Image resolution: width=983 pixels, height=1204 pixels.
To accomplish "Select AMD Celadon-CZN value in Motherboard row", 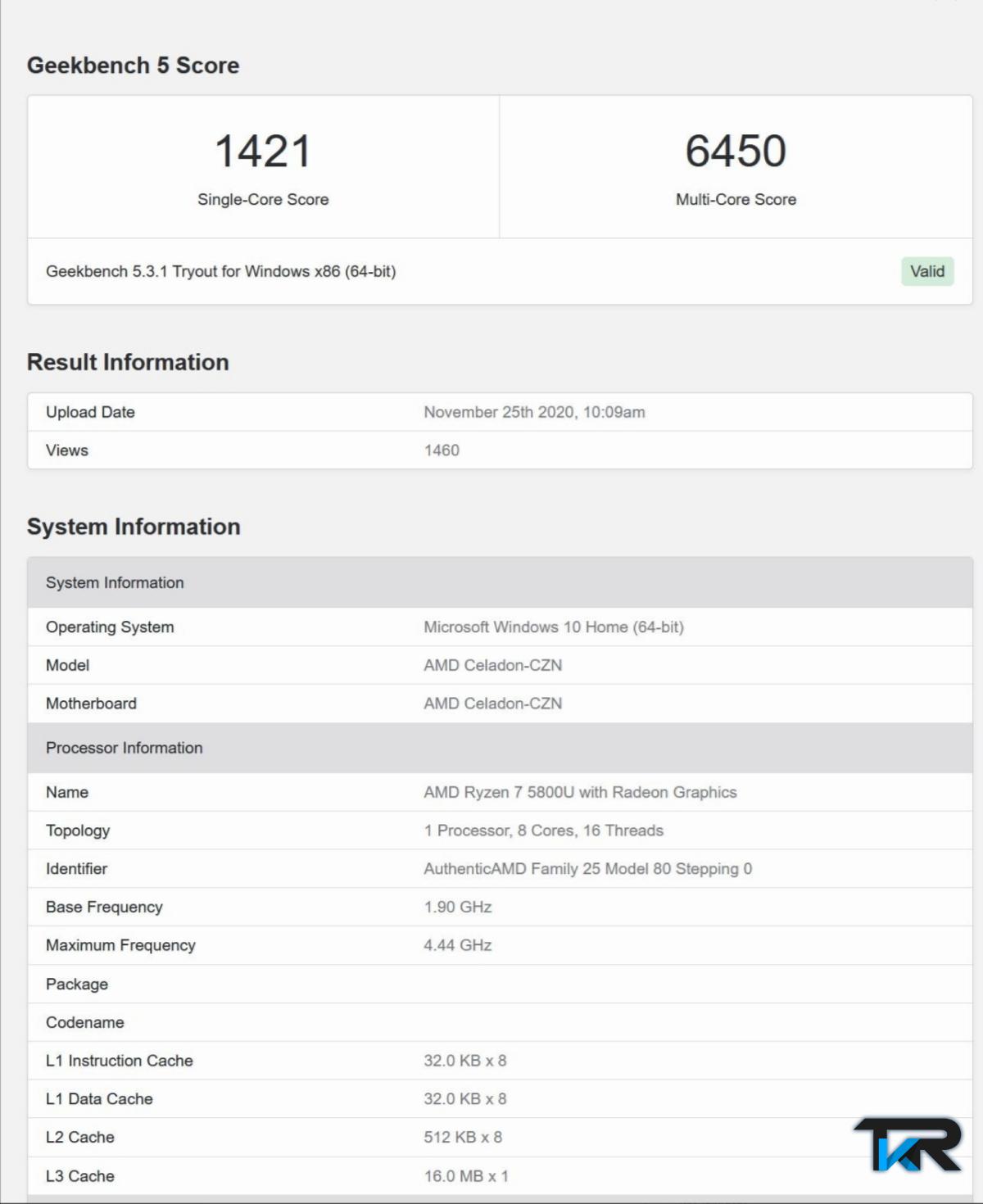I will 493,704.
